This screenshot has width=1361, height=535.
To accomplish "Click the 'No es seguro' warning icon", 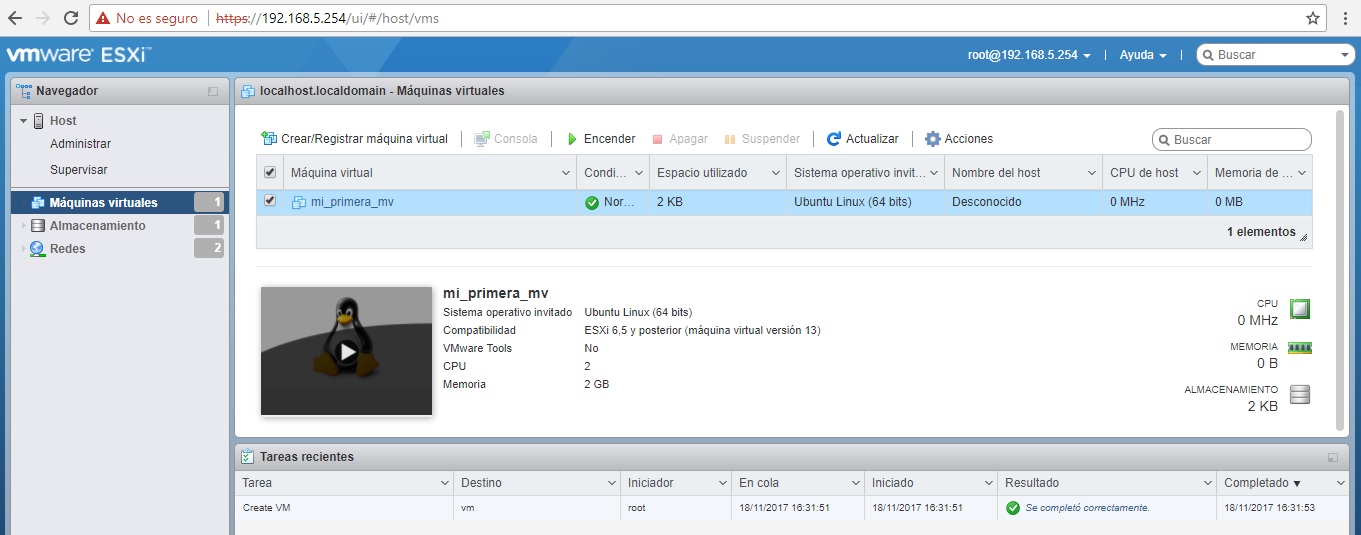I will click(103, 18).
